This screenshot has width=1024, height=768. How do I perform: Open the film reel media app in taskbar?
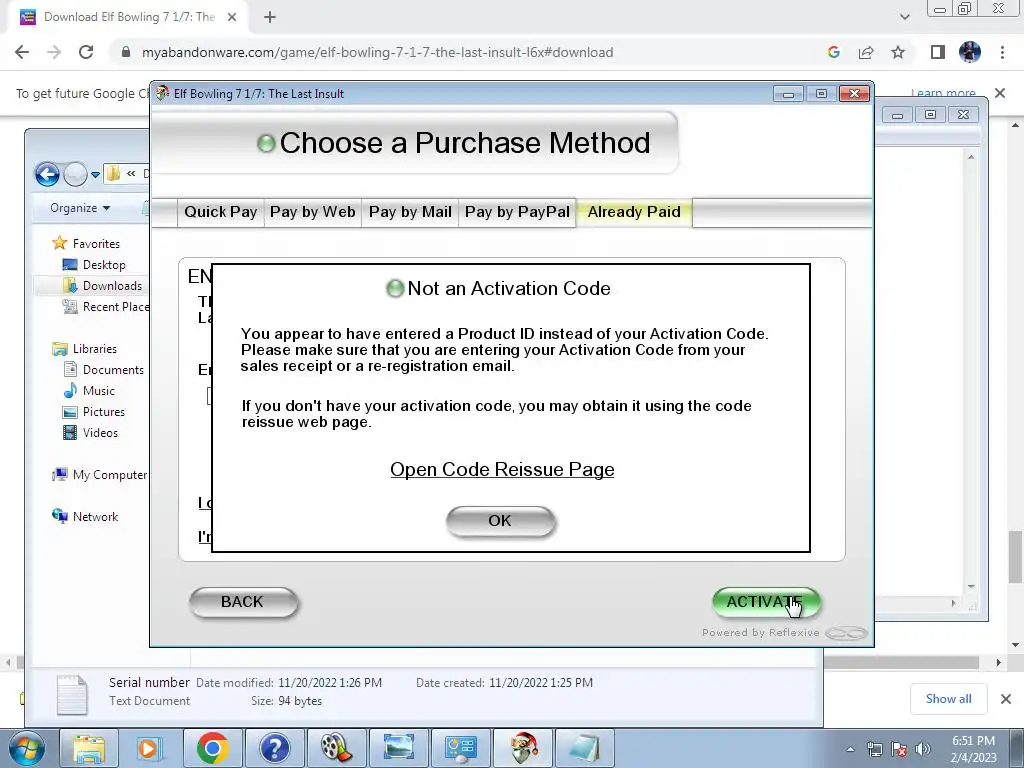click(336, 748)
